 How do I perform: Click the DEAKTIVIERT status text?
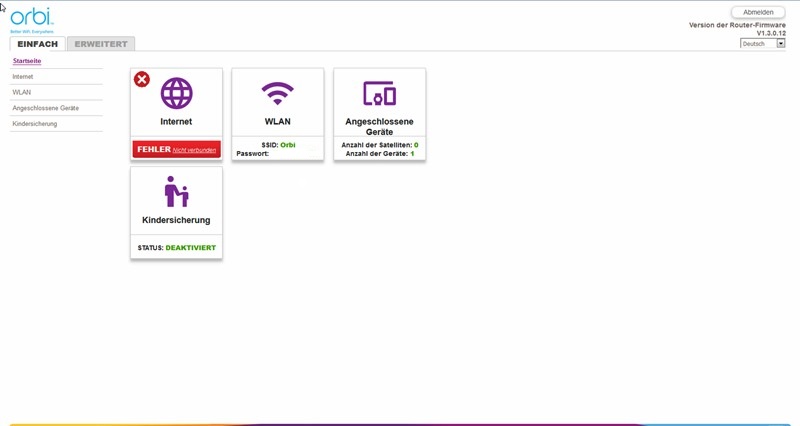[x=191, y=247]
